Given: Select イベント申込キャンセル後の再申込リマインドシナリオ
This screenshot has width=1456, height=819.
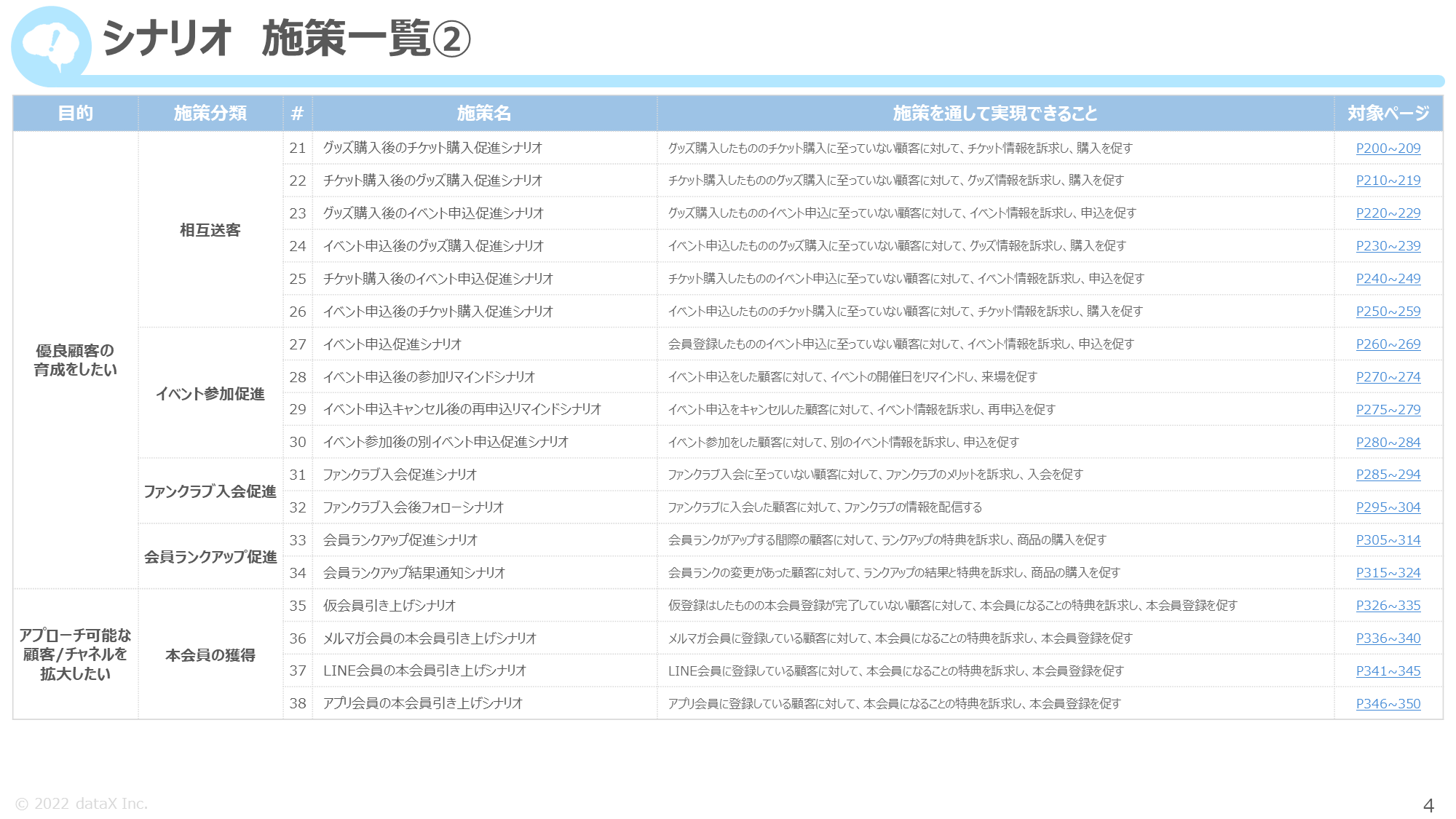Looking at the screenshot, I should [462, 409].
